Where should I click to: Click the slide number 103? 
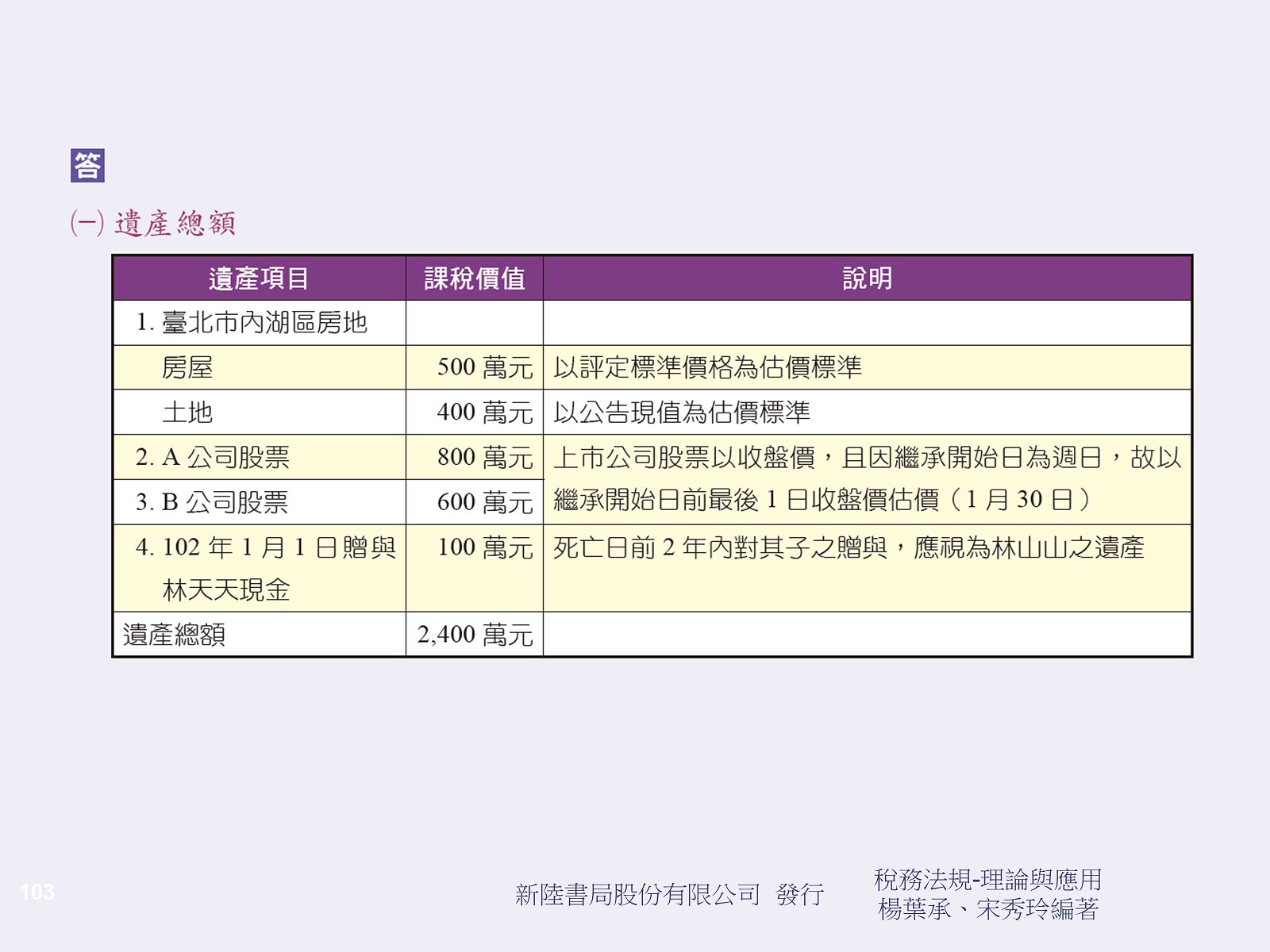coord(37,892)
